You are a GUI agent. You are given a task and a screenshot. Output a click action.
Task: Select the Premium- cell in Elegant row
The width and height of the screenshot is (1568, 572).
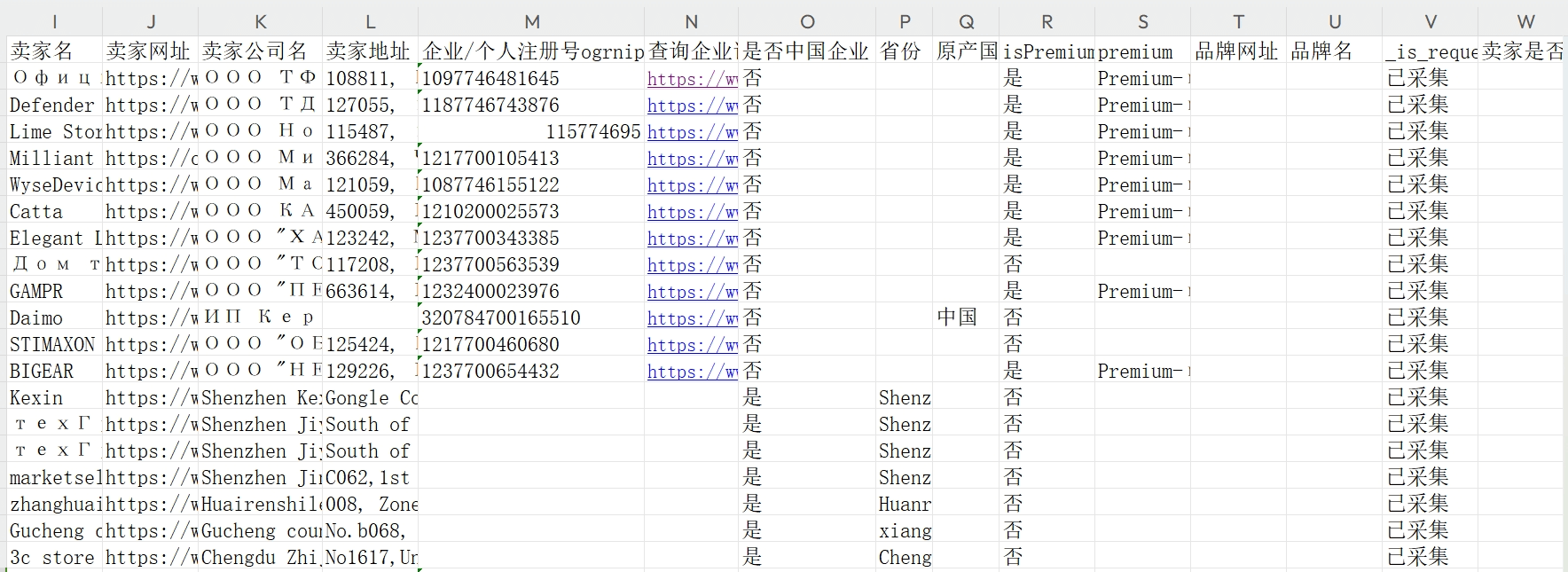(1143, 238)
